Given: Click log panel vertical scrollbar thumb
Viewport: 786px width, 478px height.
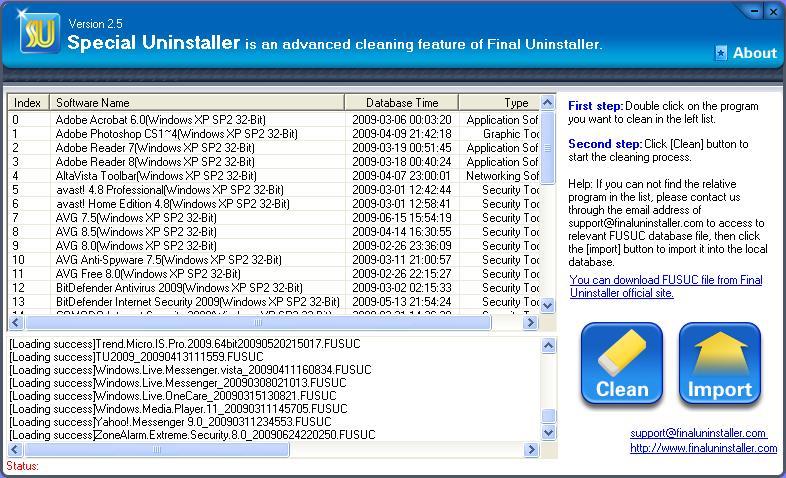Looking at the screenshot, I should [548, 416].
